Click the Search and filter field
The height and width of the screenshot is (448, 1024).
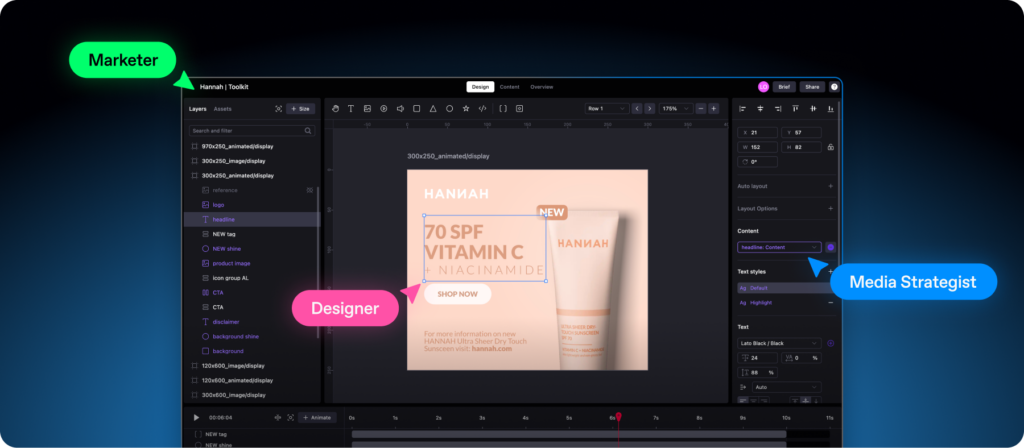pyautogui.click(x=252, y=131)
